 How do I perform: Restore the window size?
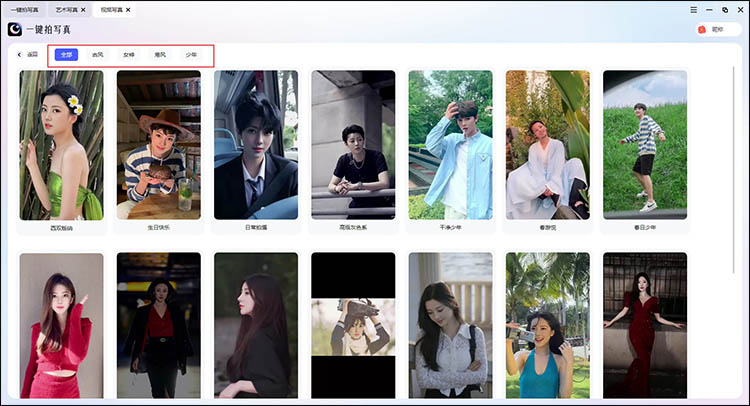pyautogui.click(x=725, y=10)
